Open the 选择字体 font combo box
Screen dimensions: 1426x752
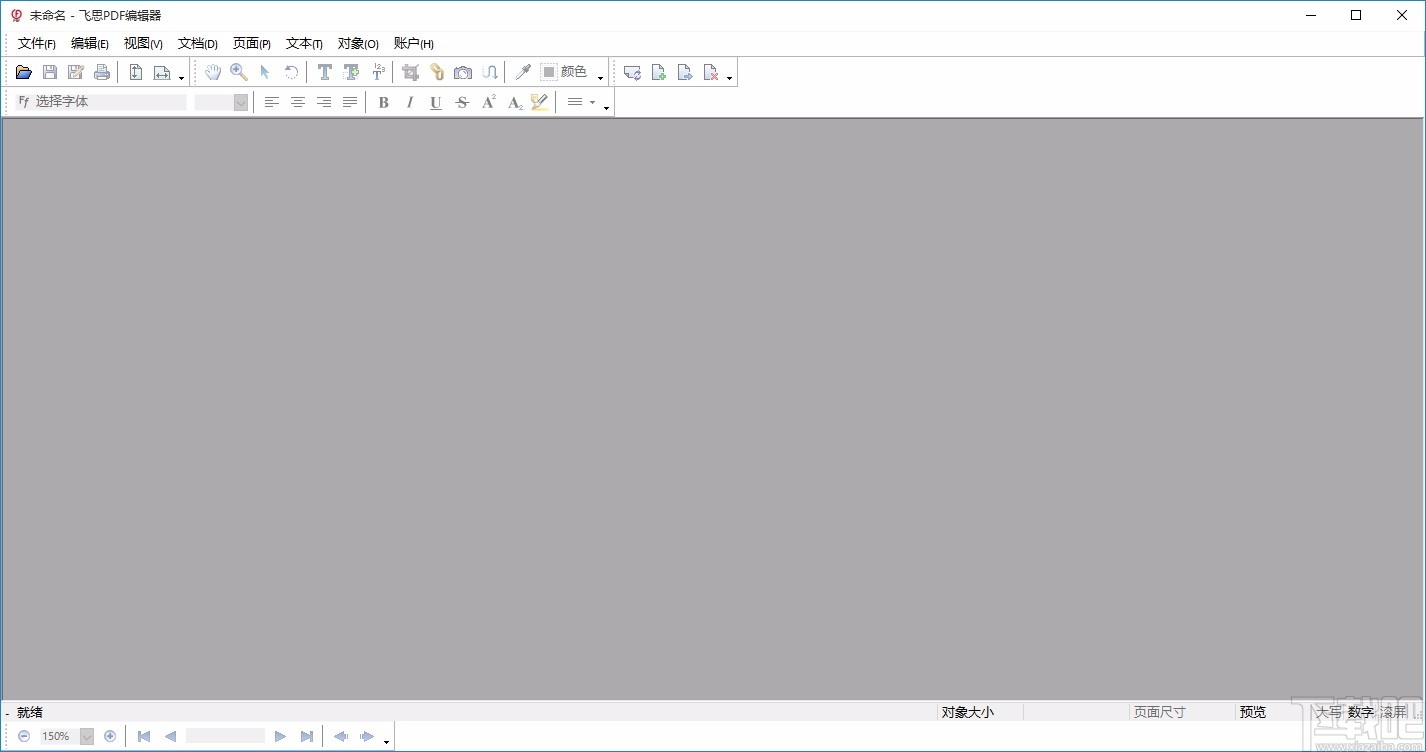pyautogui.click(x=101, y=102)
